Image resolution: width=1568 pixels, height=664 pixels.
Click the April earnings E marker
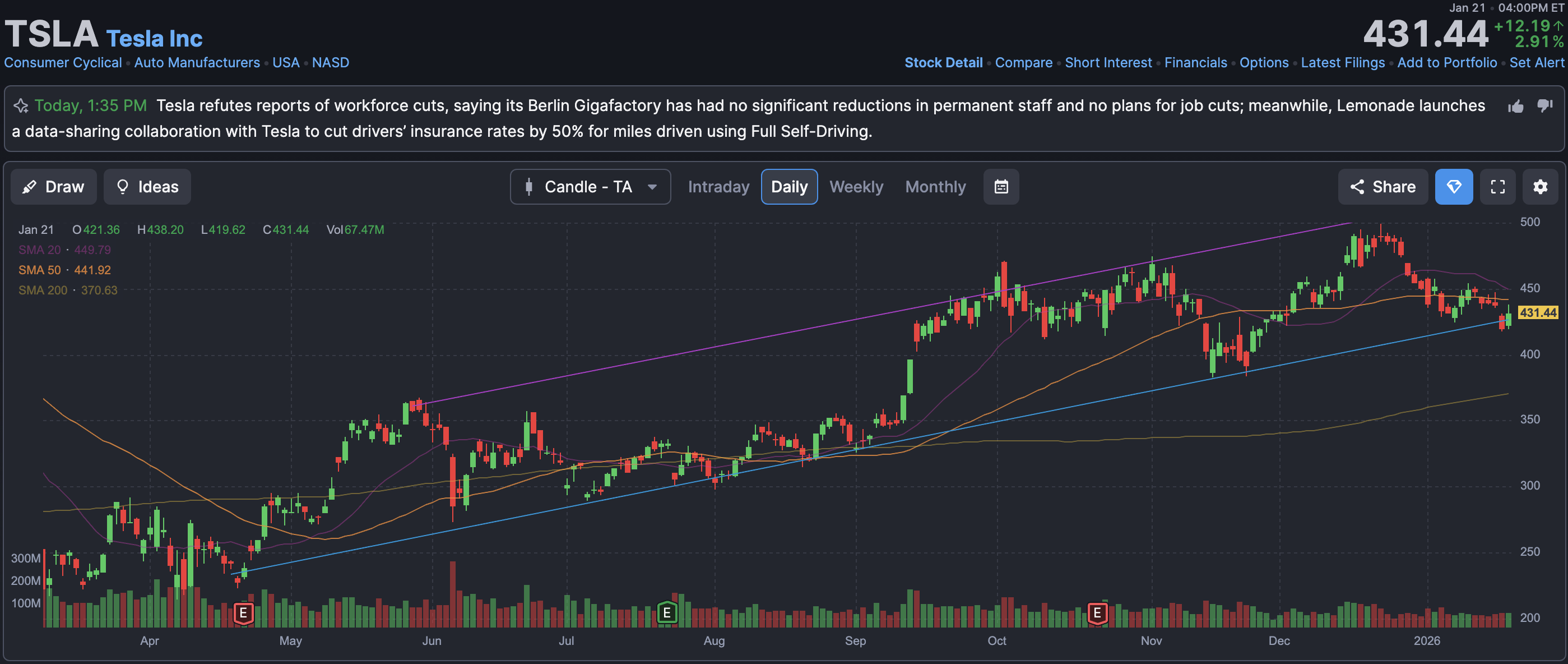coord(243,613)
